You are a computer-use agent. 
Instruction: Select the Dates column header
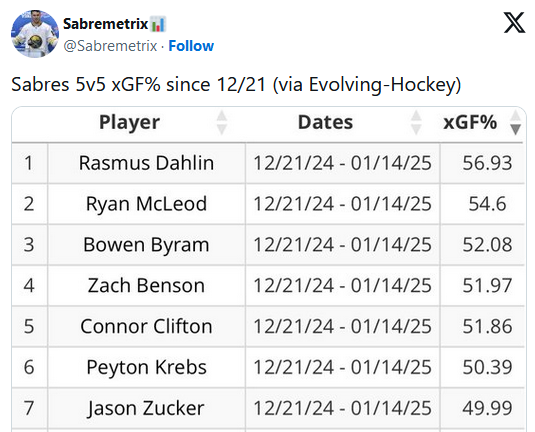325,122
